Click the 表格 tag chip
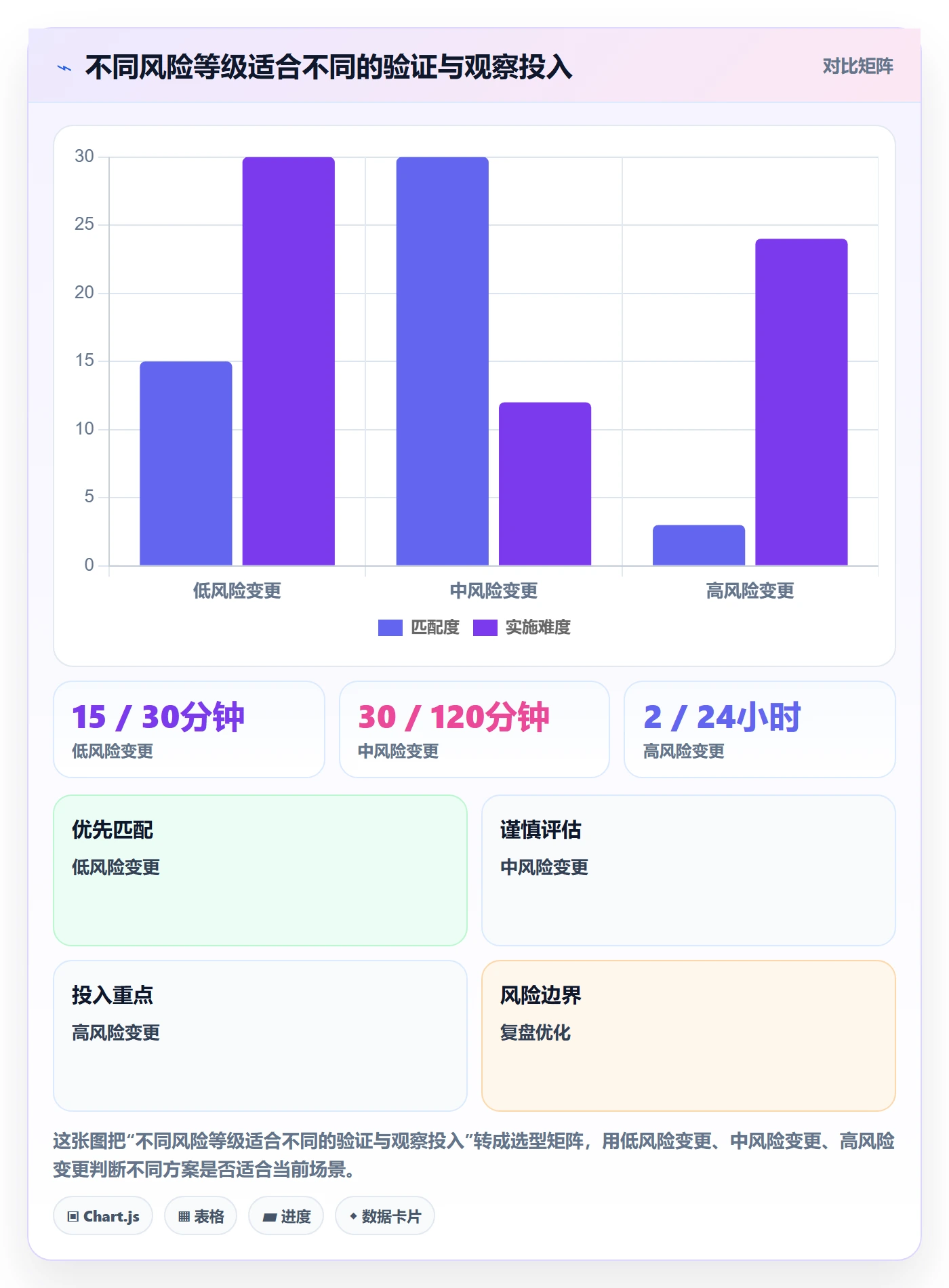This screenshot has height=1288, width=949. (x=201, y=1216)
